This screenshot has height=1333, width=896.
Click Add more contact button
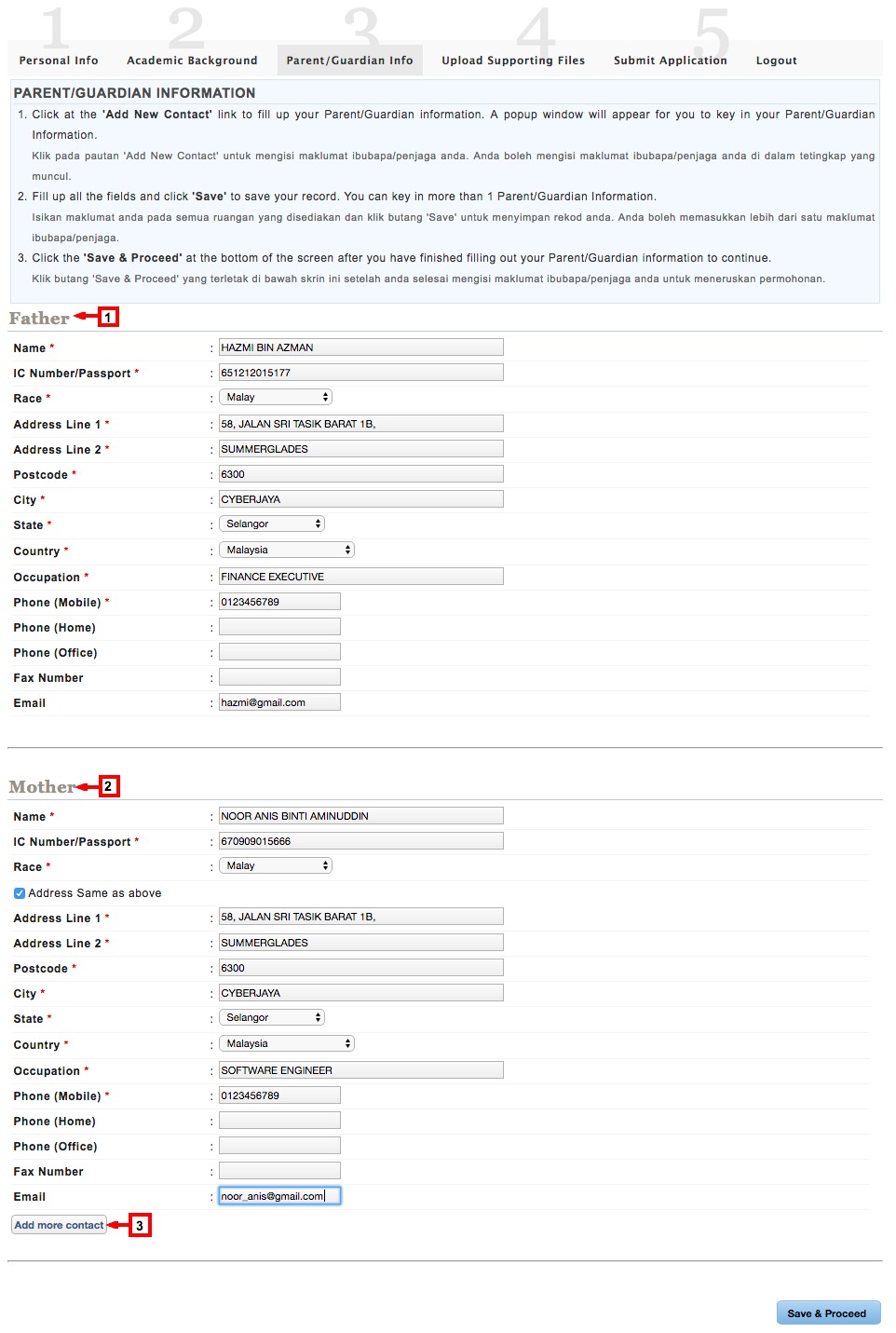[59, 1225]
